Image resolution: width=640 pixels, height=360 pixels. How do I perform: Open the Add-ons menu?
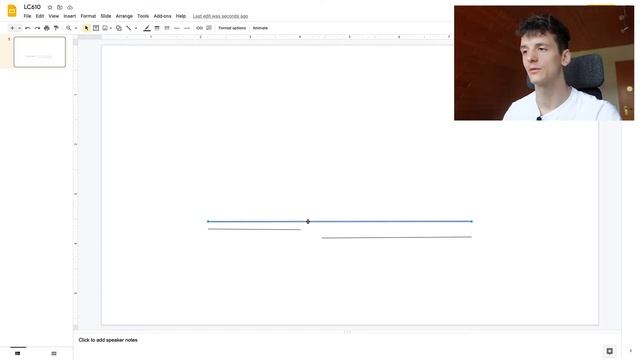162,16
